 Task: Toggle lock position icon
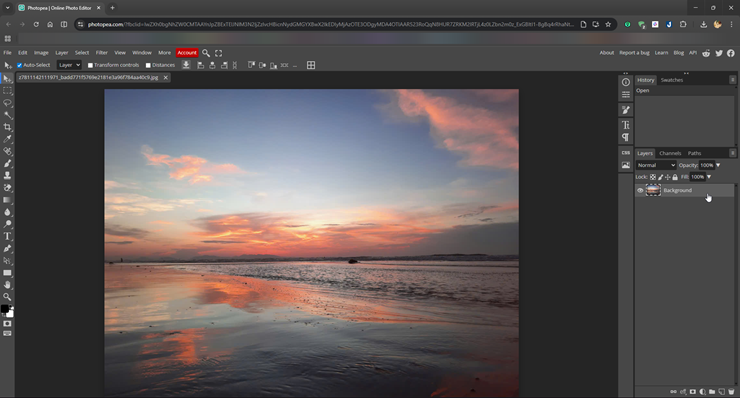coord(668,177)
